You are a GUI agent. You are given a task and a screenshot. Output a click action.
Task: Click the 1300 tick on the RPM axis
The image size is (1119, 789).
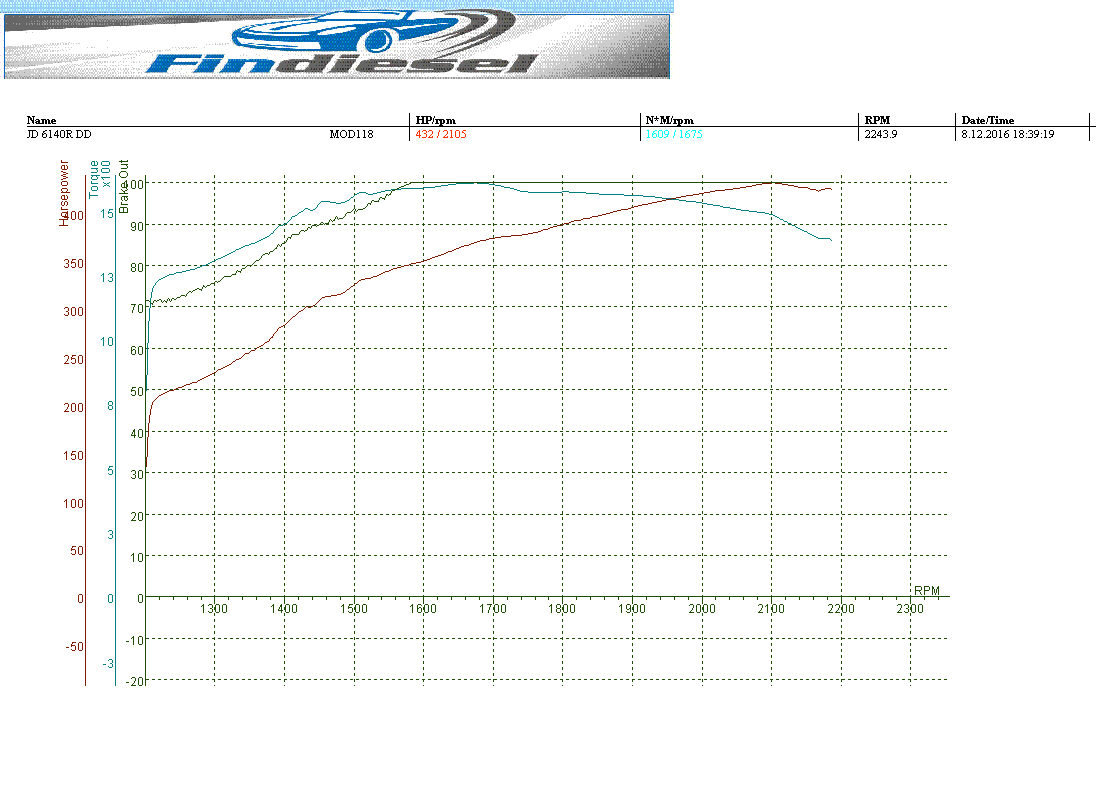click(x=214, y=608)
